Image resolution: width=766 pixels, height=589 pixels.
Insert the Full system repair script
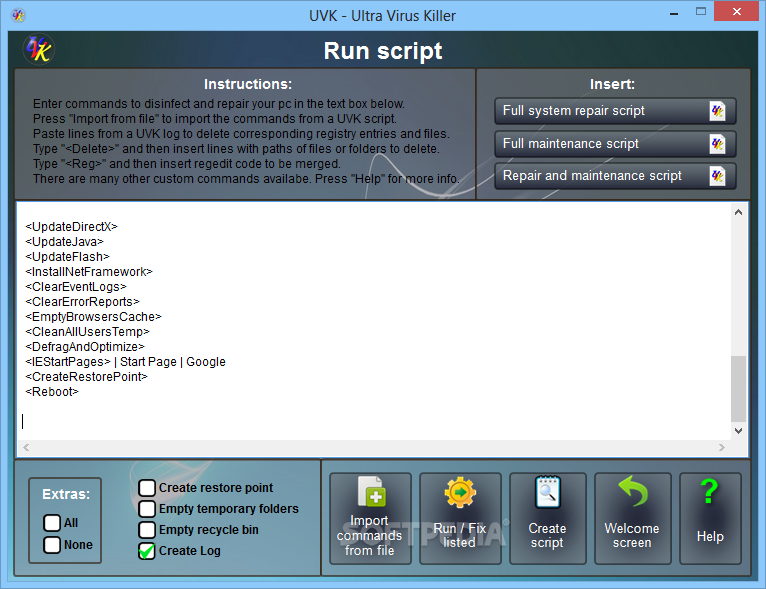tap(615, 111)
